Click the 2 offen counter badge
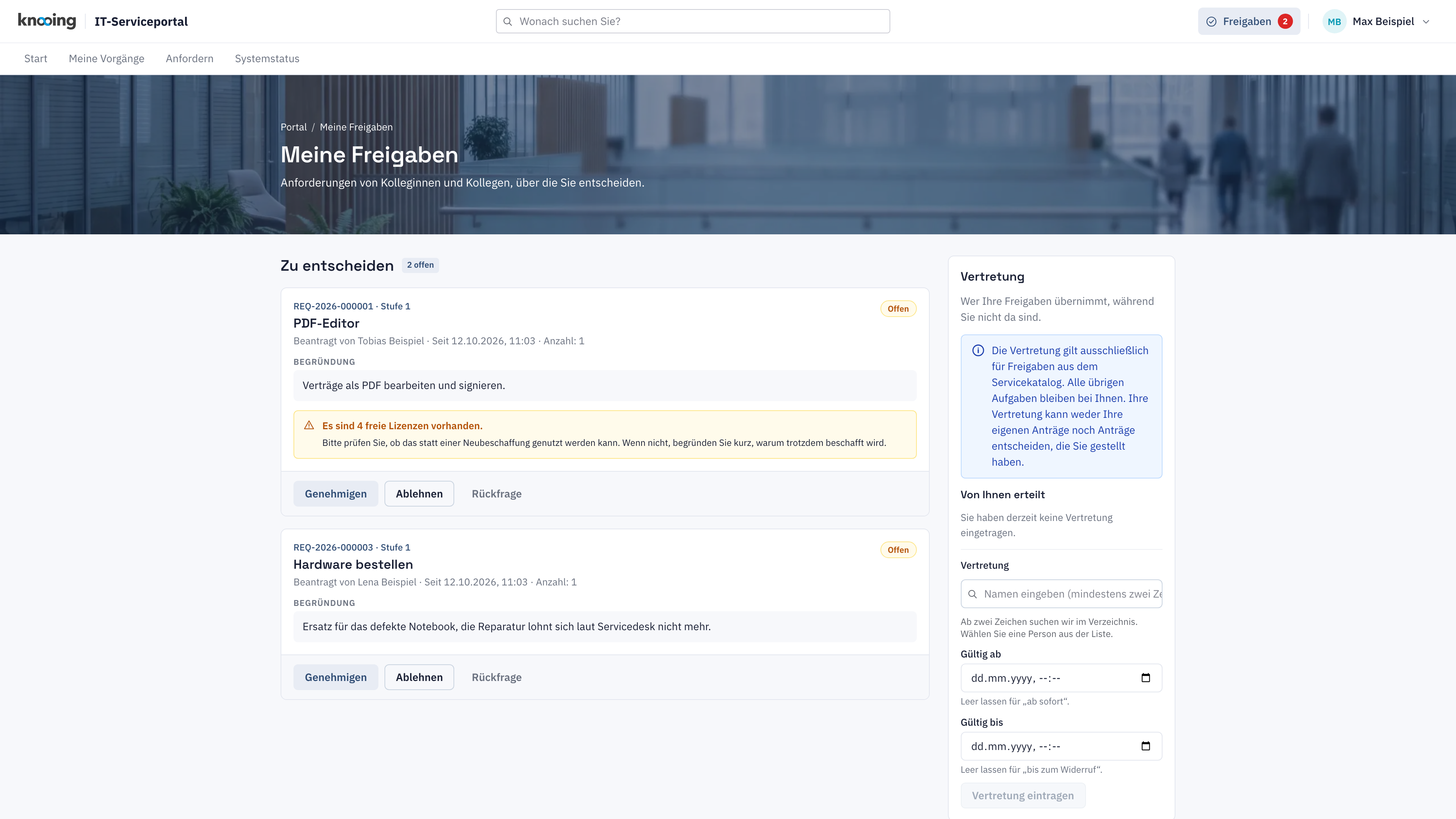Image resolution: width=1456 pixels, height=819 pixels. tap(420, 265)
